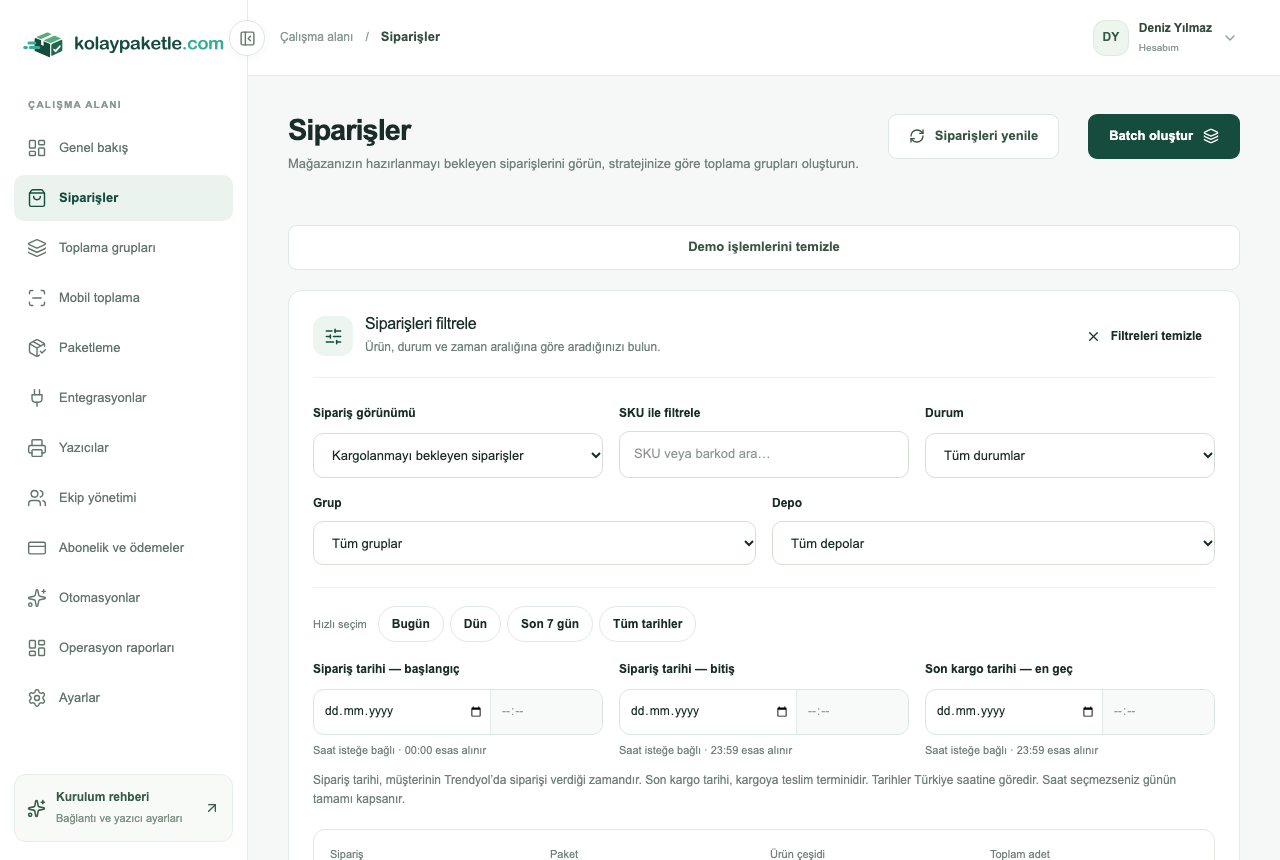Viewport: 1280px width, 860px height.
Task: Open the Kurulum rehberi arrow icon
Action: (x=211, y=808)
